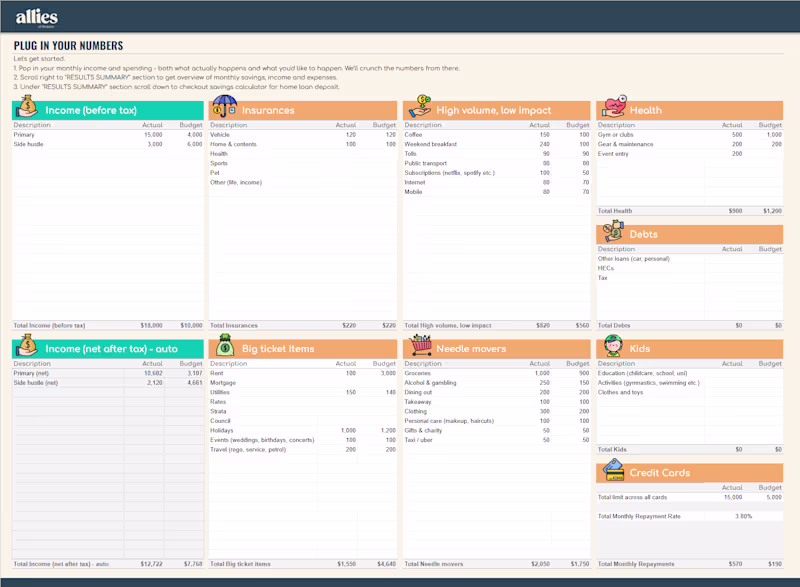Image resolution: width=800 pixels, height=587 pixels.
Task: Click the shopping cart icon beside Needle movers
Action: click(x=421, y=345)
